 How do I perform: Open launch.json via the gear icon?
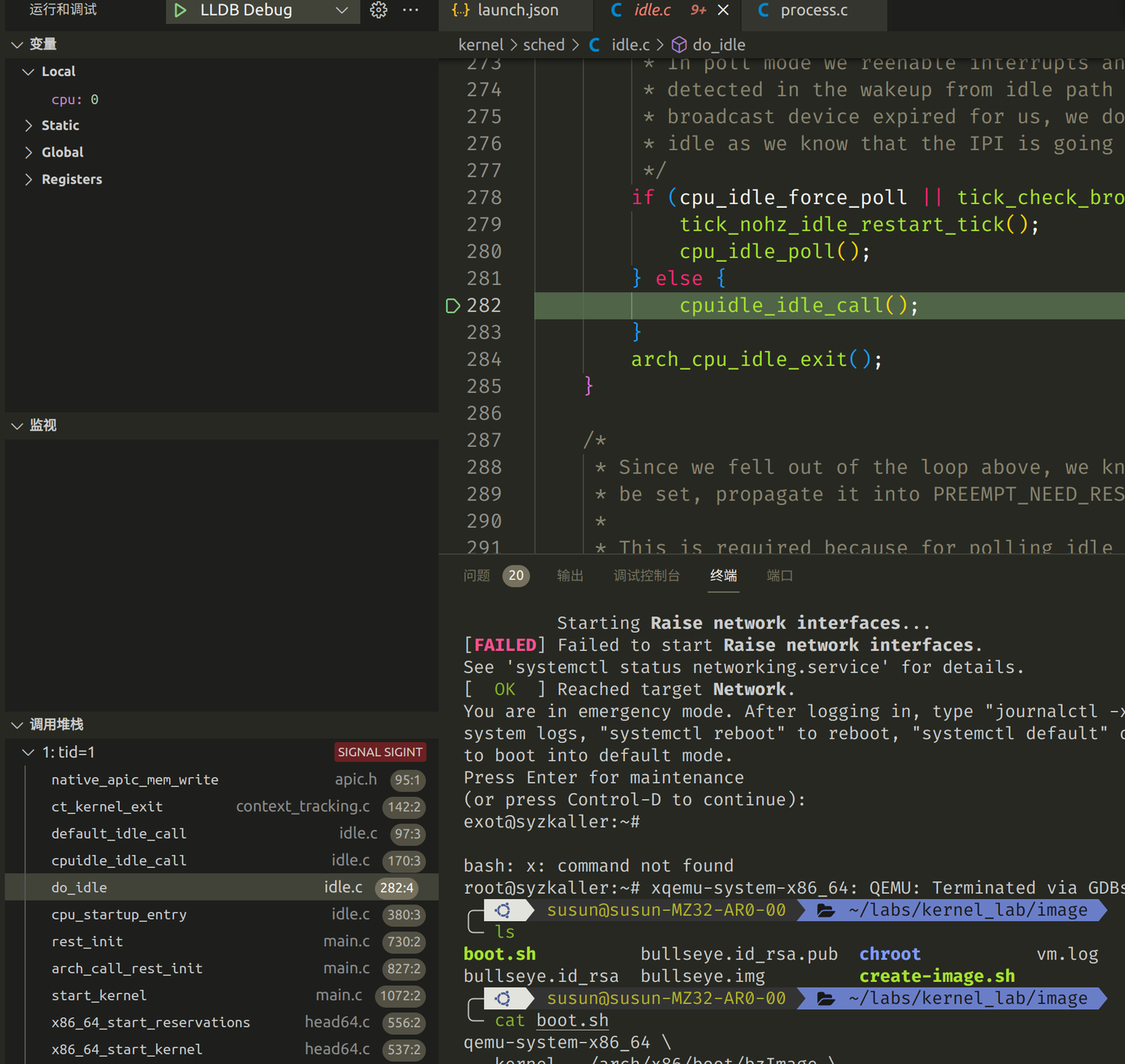(379, 10)
